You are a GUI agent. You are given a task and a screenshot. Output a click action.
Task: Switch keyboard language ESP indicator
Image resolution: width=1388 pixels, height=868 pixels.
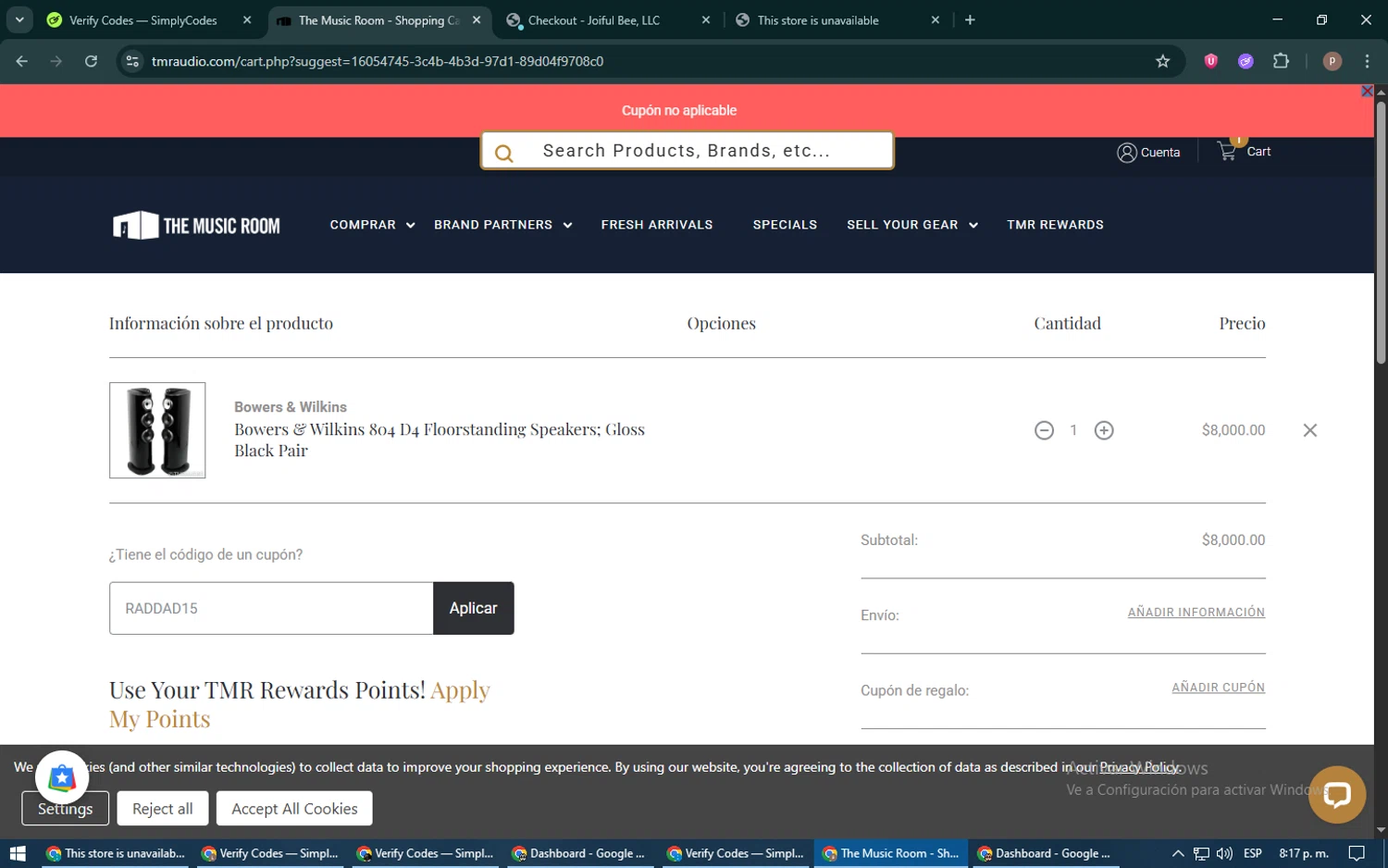coord(1253,853)
